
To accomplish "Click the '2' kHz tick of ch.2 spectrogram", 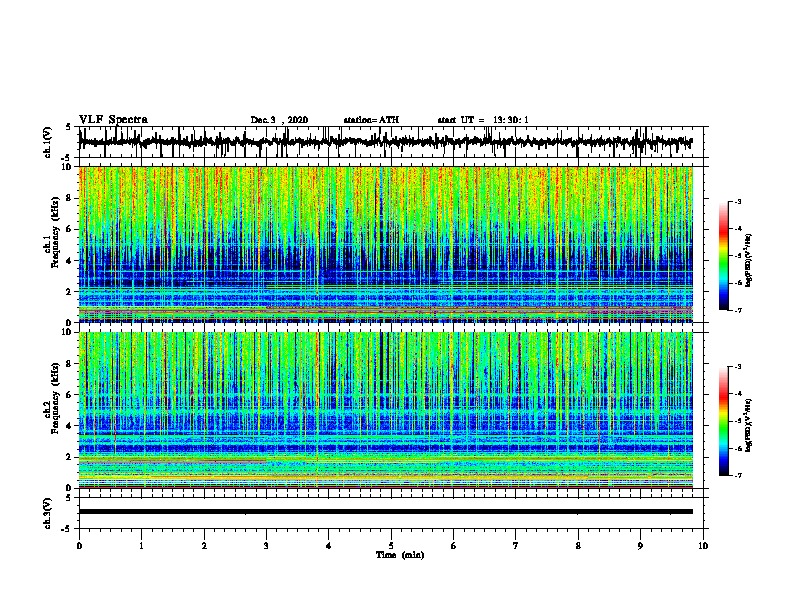I will pyautogui.click(x=70, y=457).
